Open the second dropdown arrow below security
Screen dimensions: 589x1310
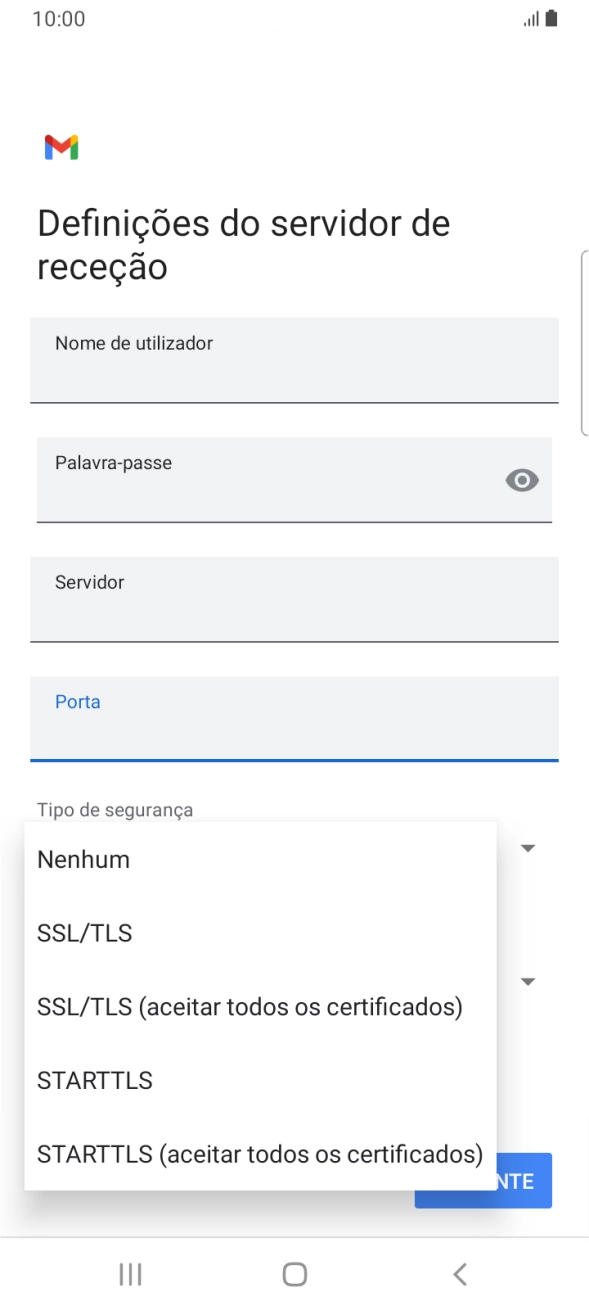[x=529, y=982]
